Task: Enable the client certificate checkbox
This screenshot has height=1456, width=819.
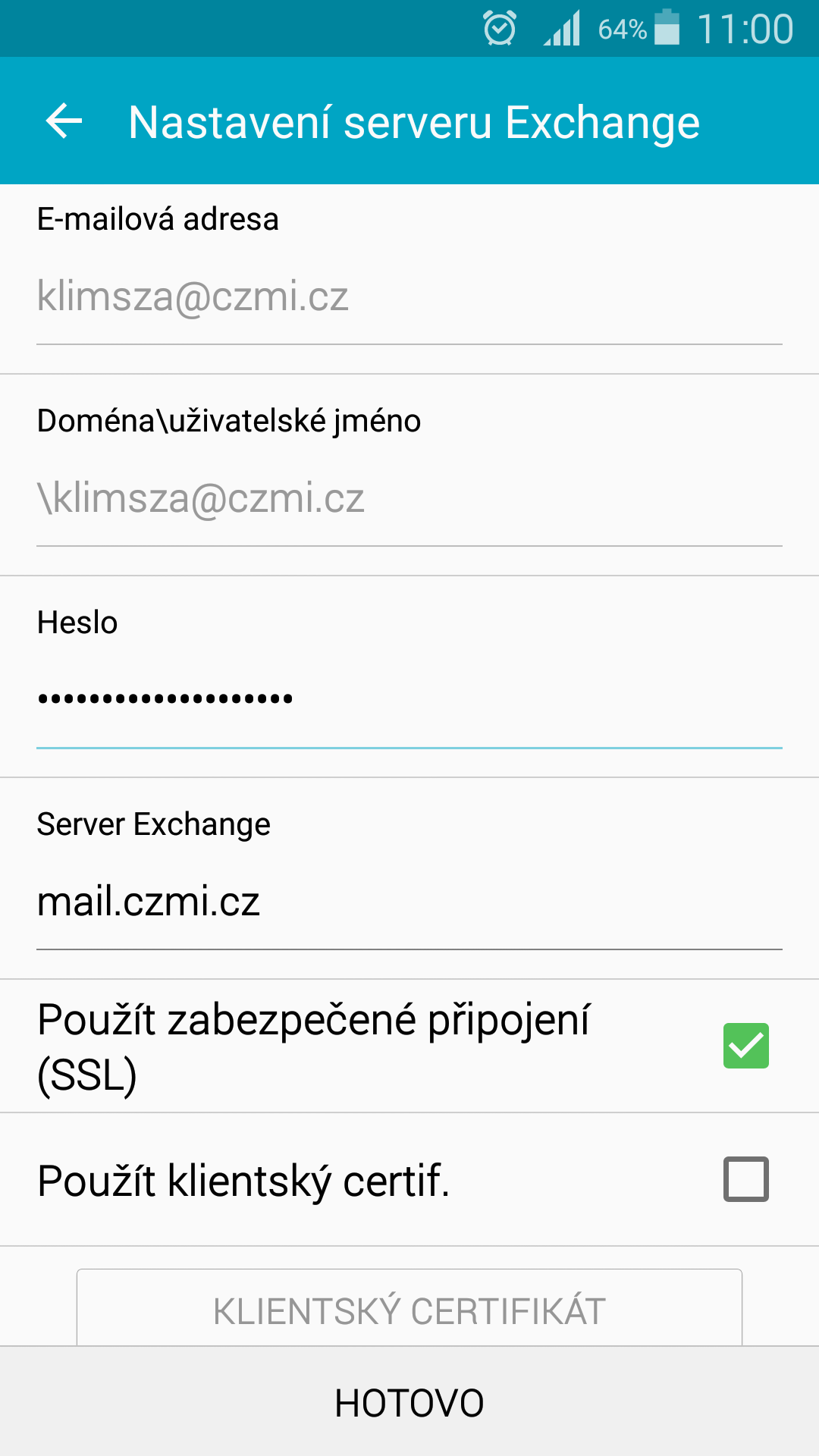Action: coord(746,1179)
